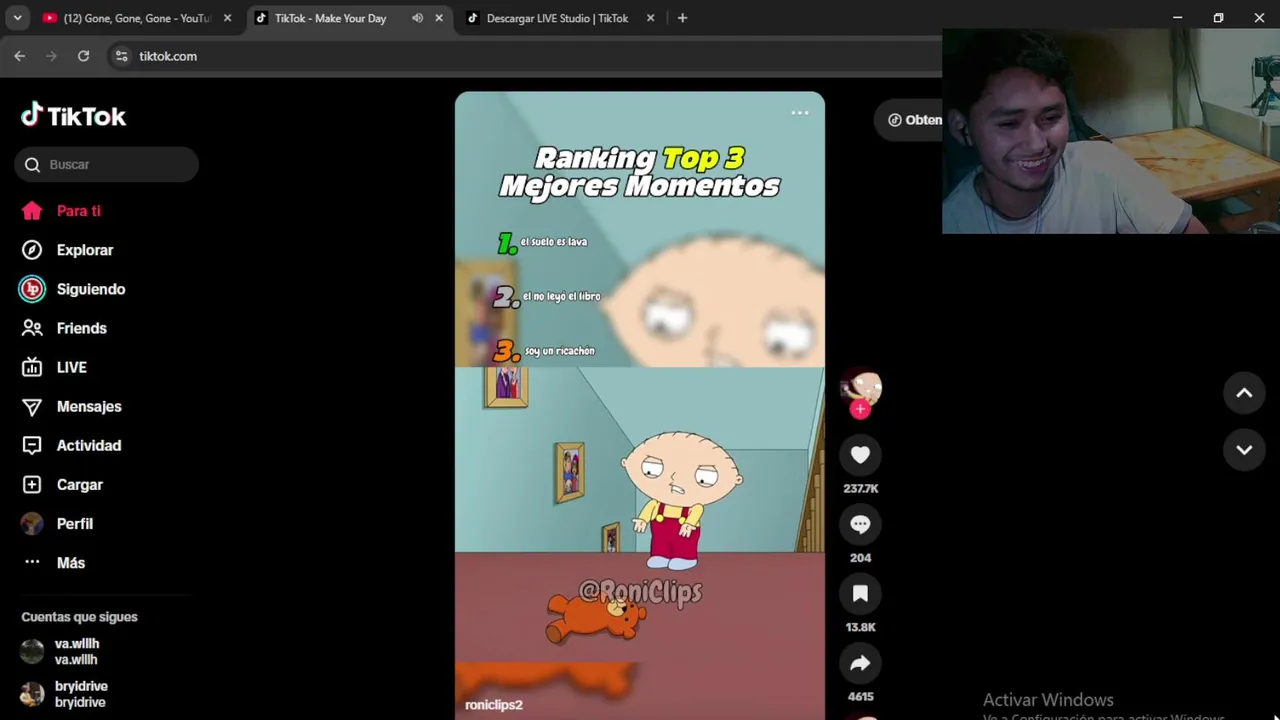Click the Obtener app button

pos(910,120)
